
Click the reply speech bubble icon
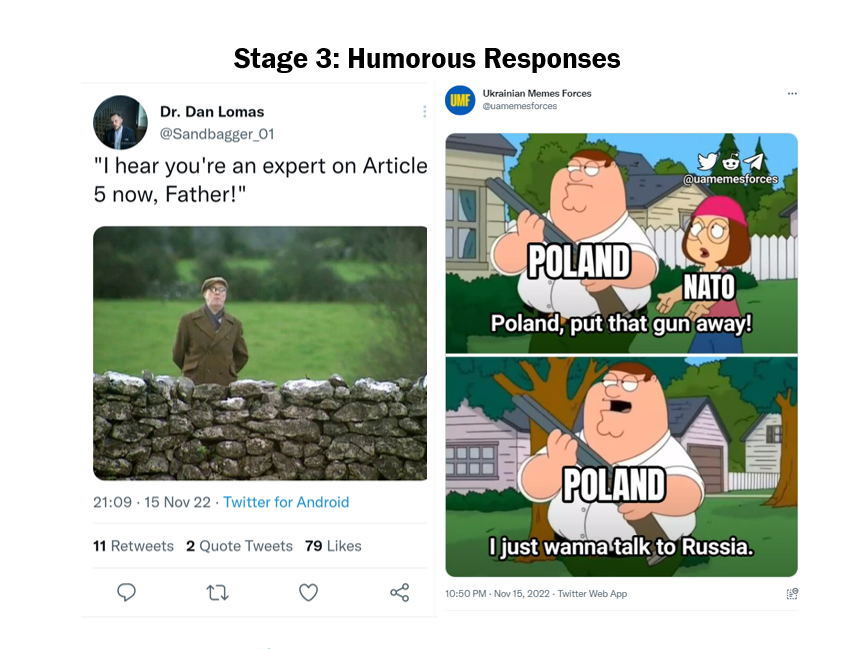point(127,592)
